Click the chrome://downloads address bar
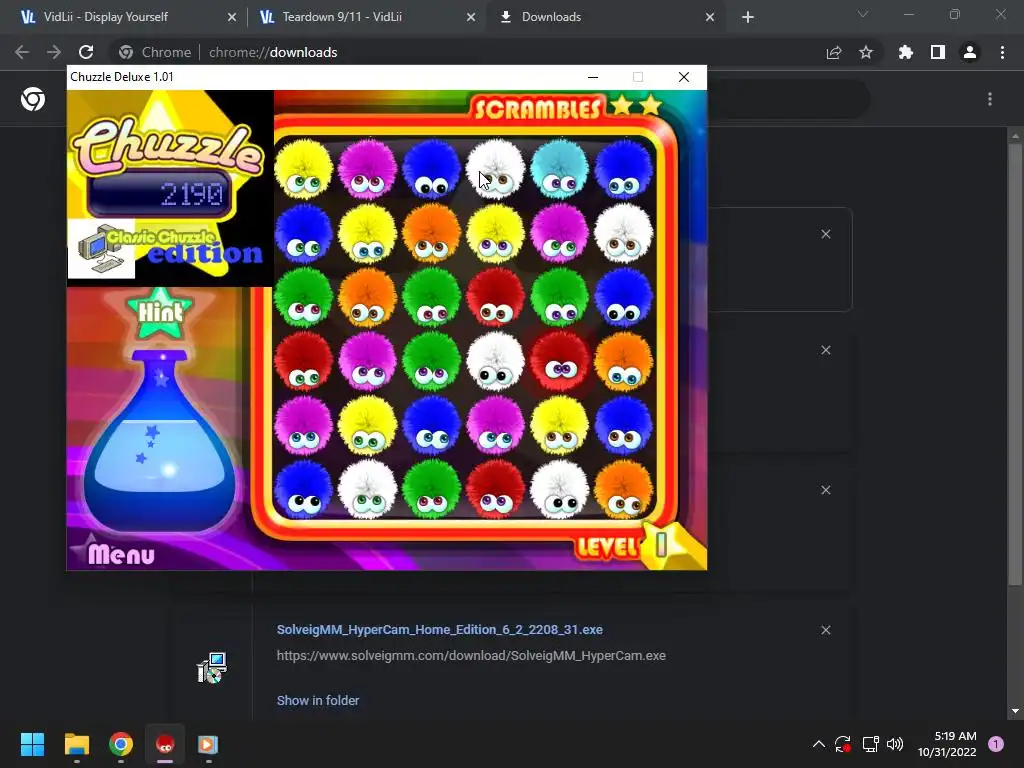Screen dimensions: 1024x768 [457, 52]
